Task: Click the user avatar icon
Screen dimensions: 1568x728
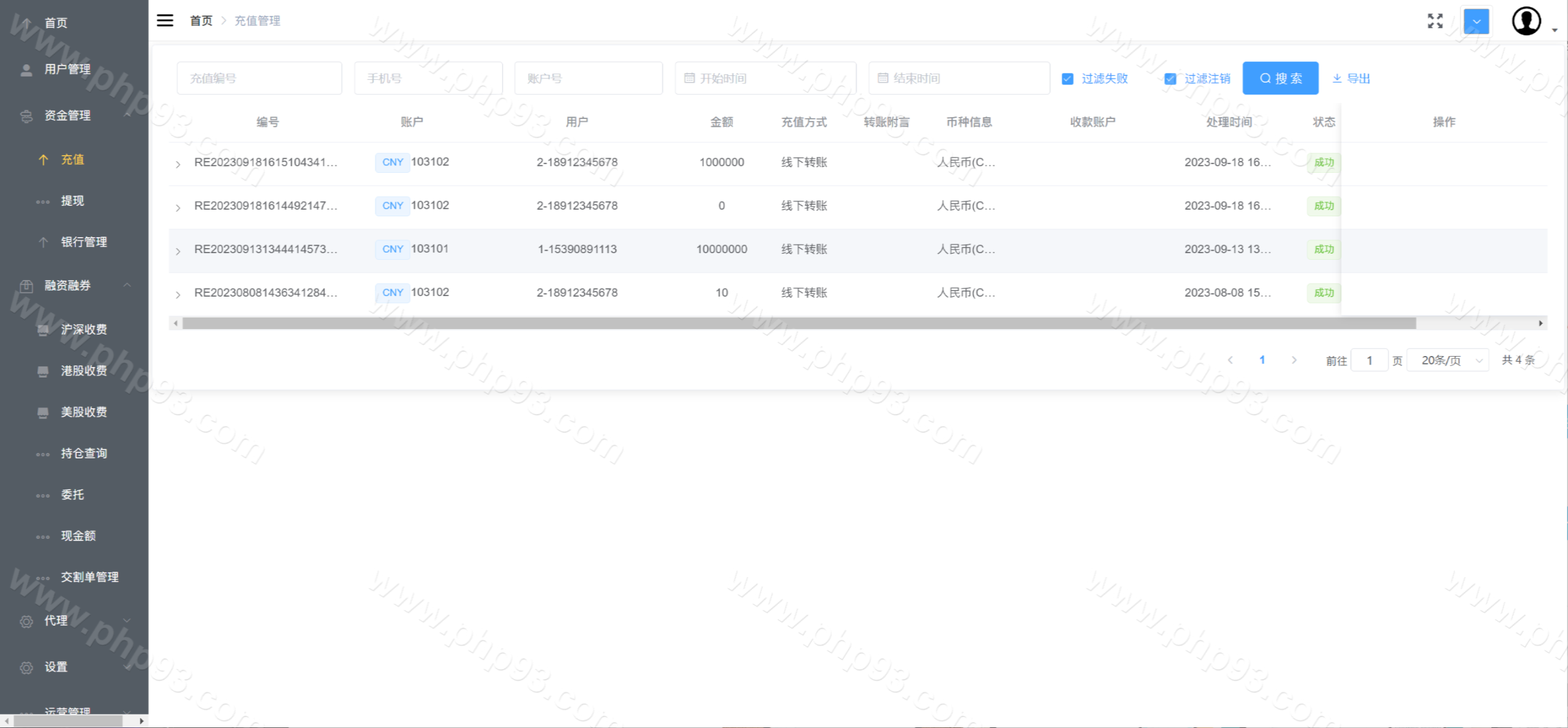Action: (1526, 21)
